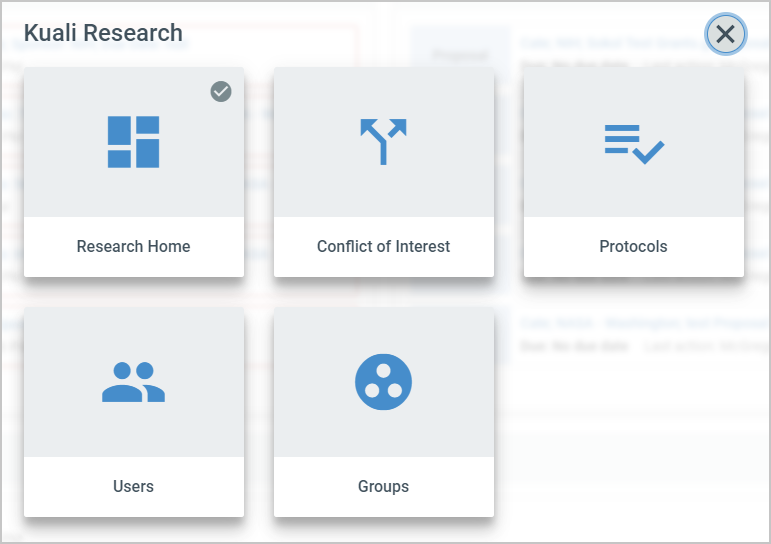The image size is (771, 544).
Task: Click the Research Home dashboard grid icon
Action: click(133, 142)
